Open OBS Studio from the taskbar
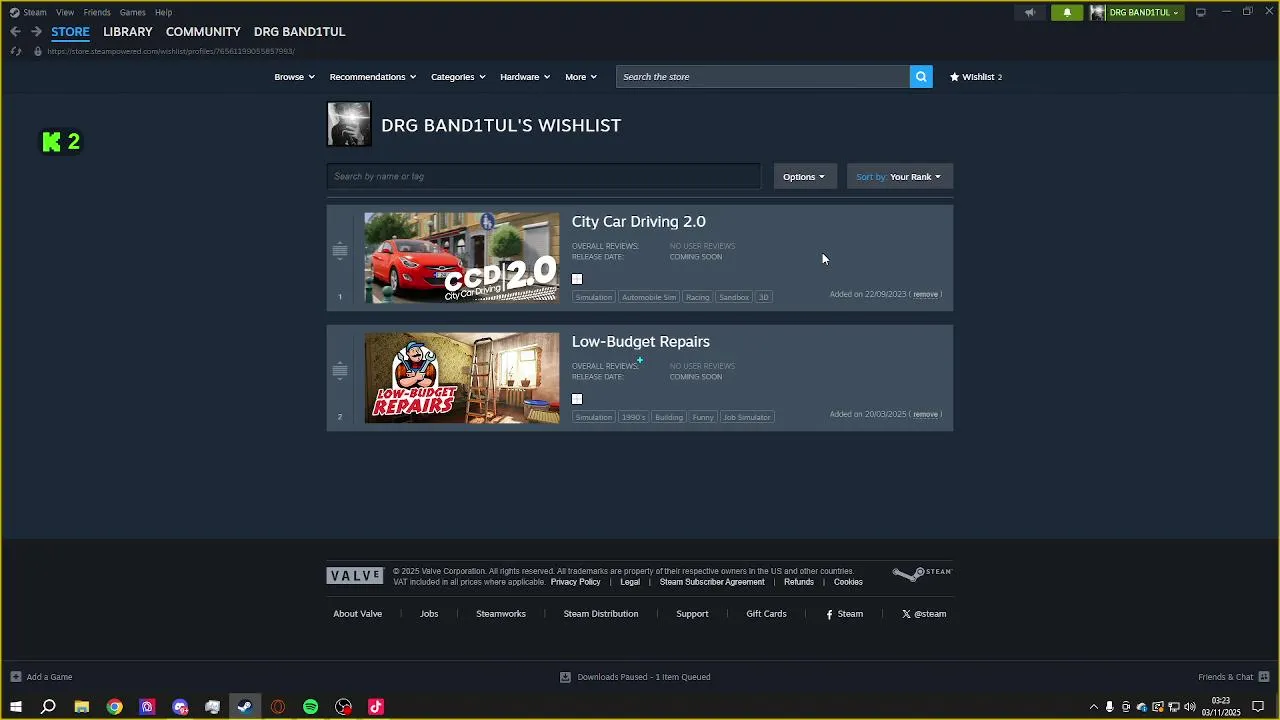1280x720 pixels. point(343,707)
